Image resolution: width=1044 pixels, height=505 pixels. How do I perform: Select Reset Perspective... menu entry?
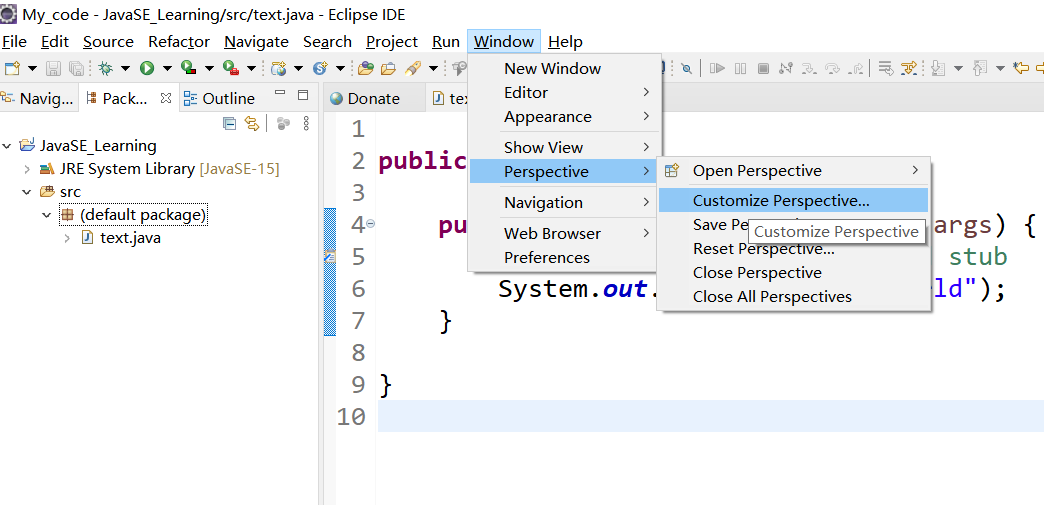click(x=793, y=249)
